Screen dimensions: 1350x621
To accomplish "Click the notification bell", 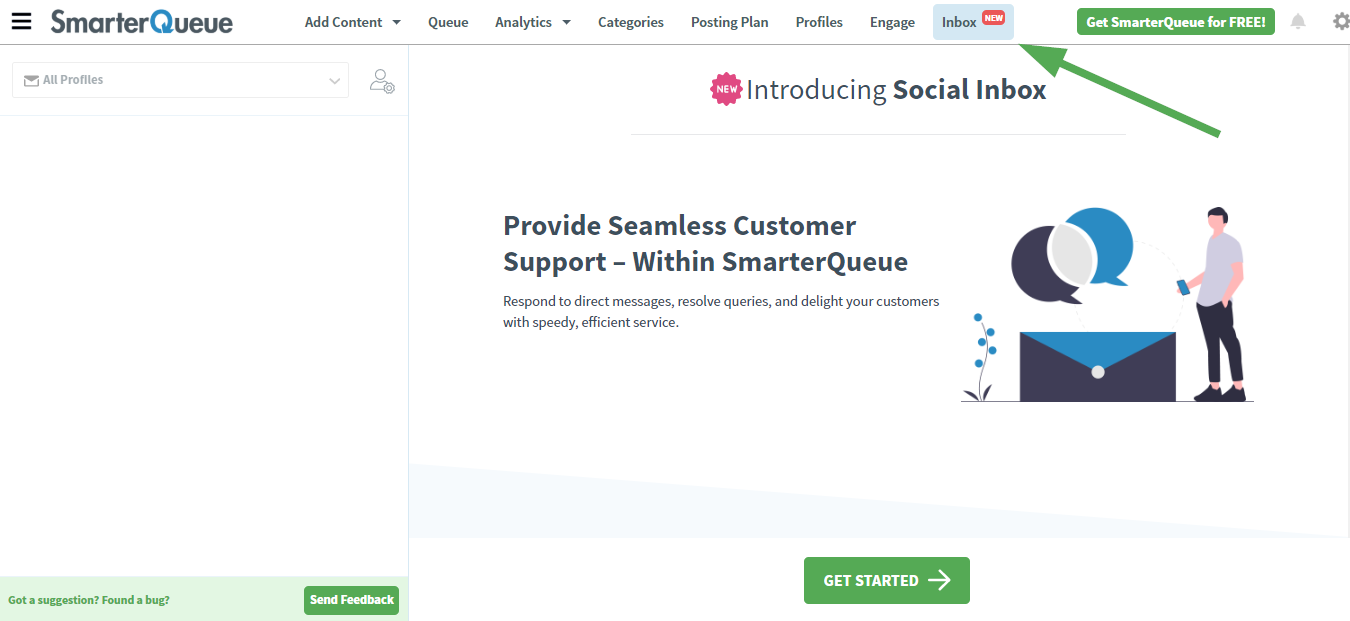I will (x=1298, y=21).
